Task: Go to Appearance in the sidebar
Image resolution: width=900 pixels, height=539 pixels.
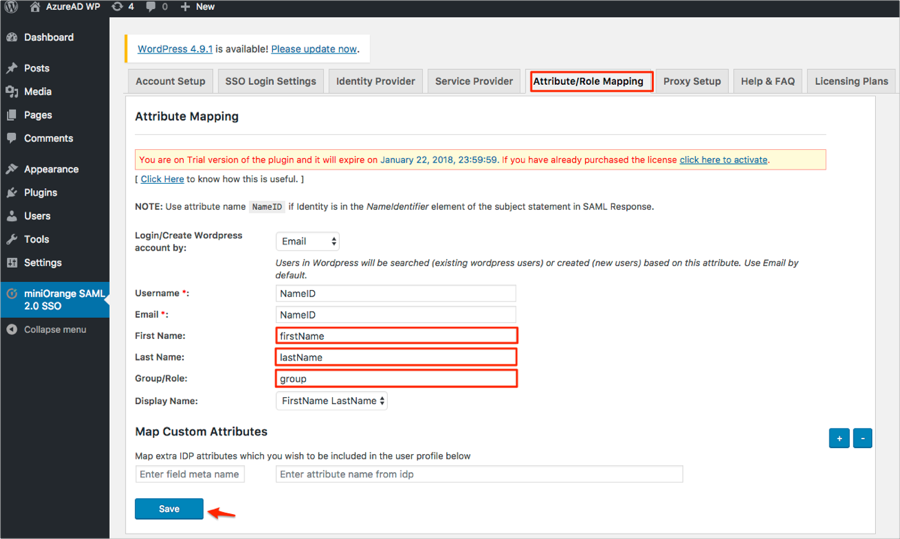Action: coord(51,170)
